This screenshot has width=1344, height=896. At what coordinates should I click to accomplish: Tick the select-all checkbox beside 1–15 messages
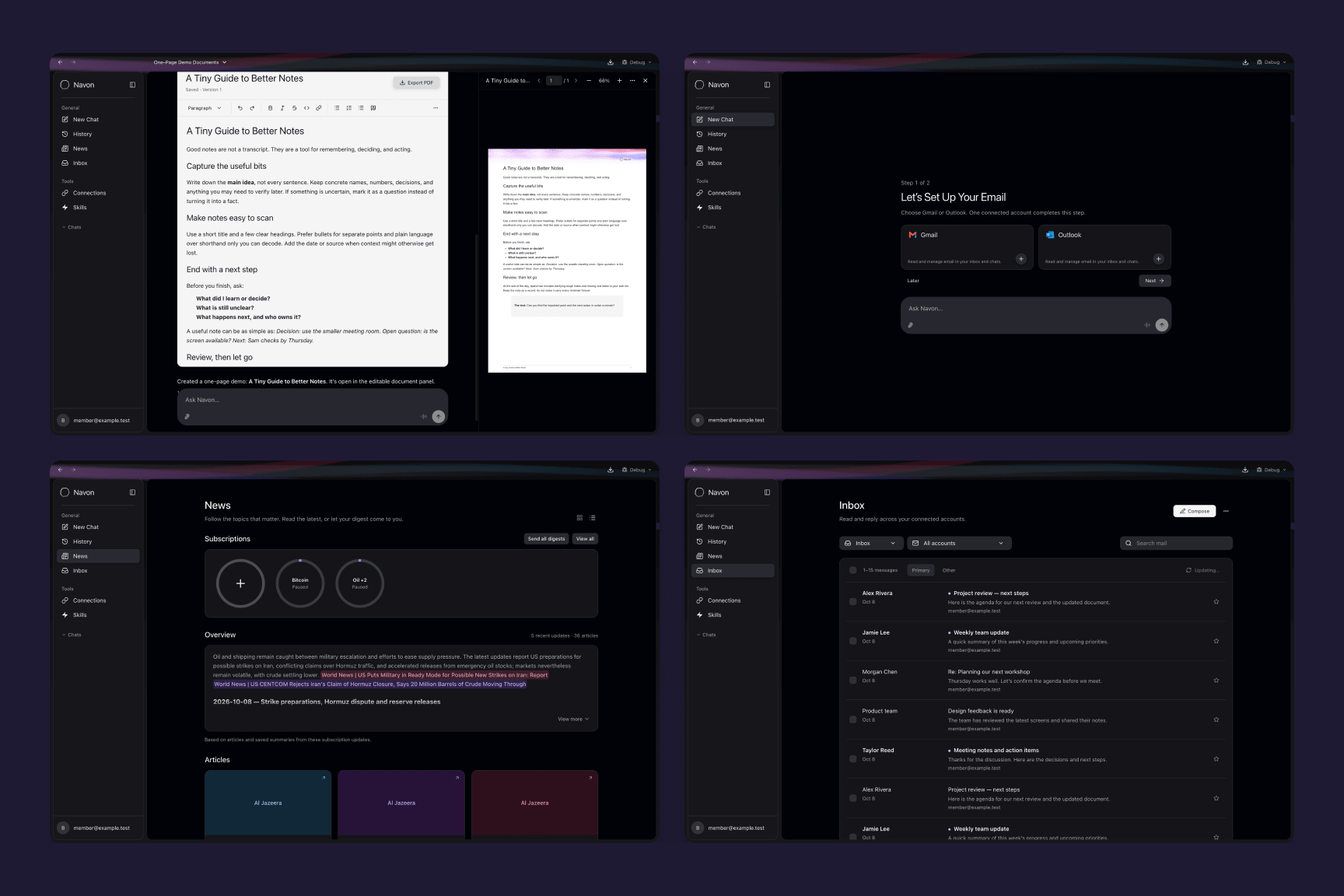(x=853, y=570)
